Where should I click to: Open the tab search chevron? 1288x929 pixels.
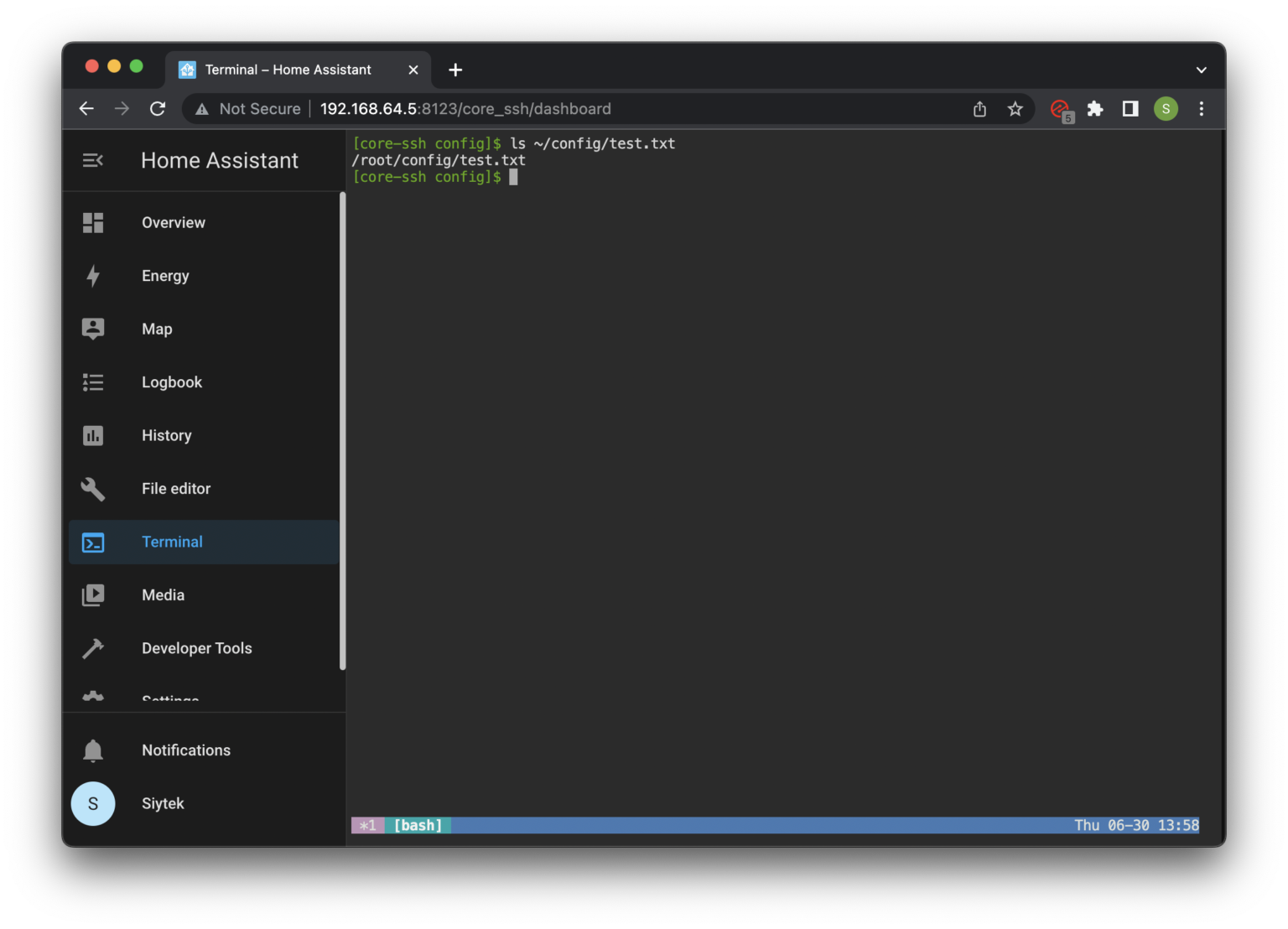pos(1201,70)
